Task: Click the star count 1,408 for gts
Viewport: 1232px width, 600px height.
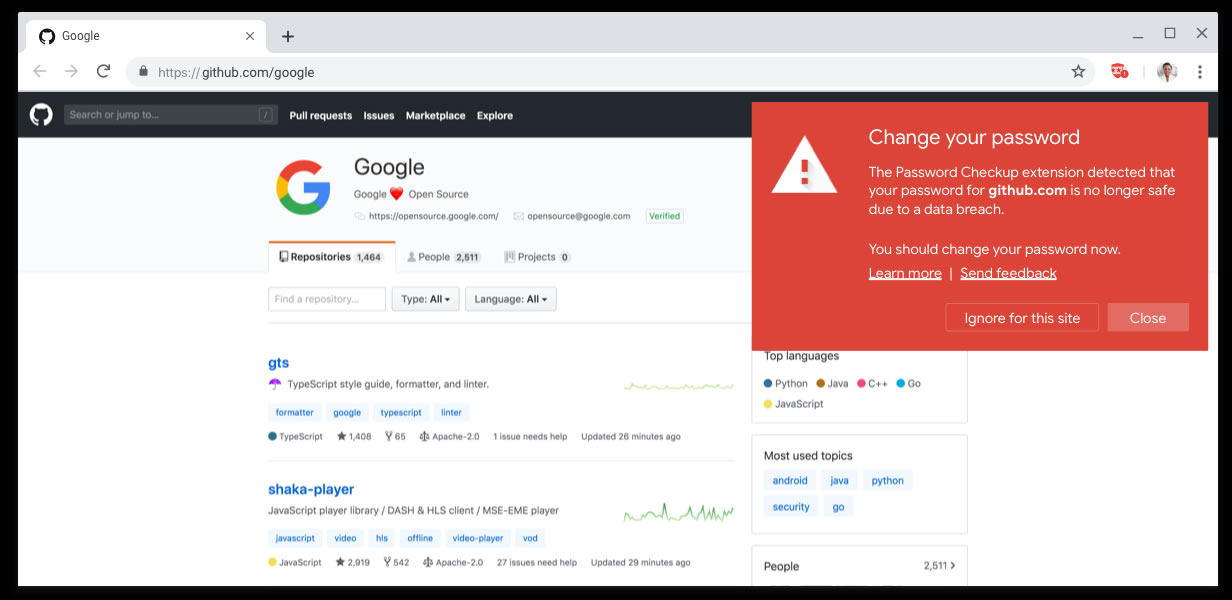Action: 354,437
